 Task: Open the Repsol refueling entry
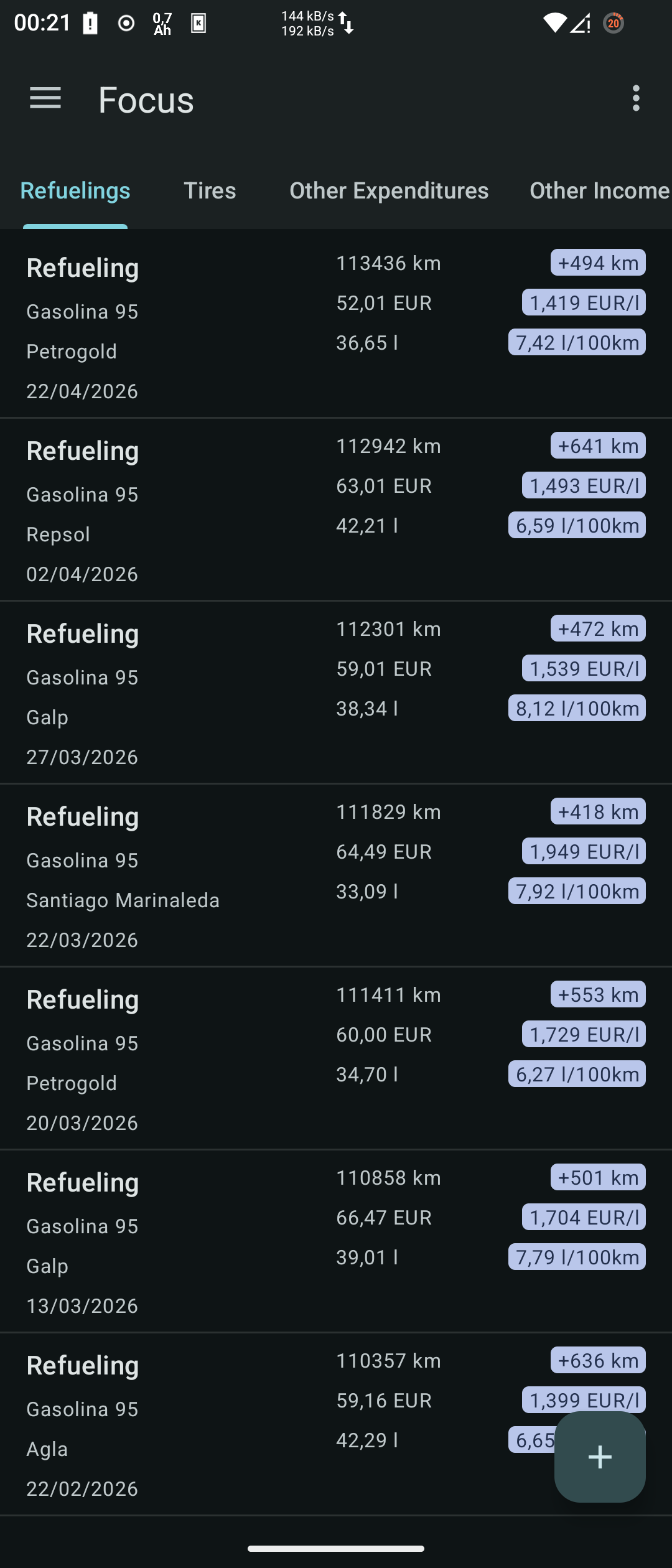pyautogui.click(x=336, y=509)
